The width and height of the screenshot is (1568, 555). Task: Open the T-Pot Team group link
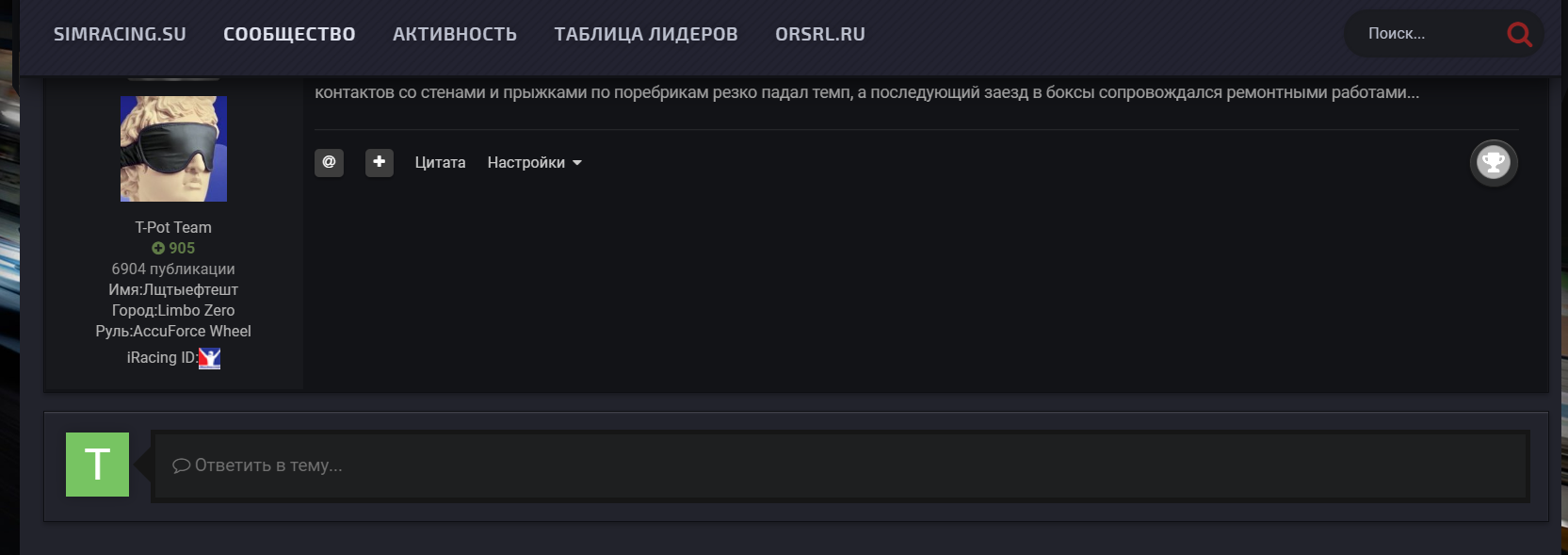point(173,227)
